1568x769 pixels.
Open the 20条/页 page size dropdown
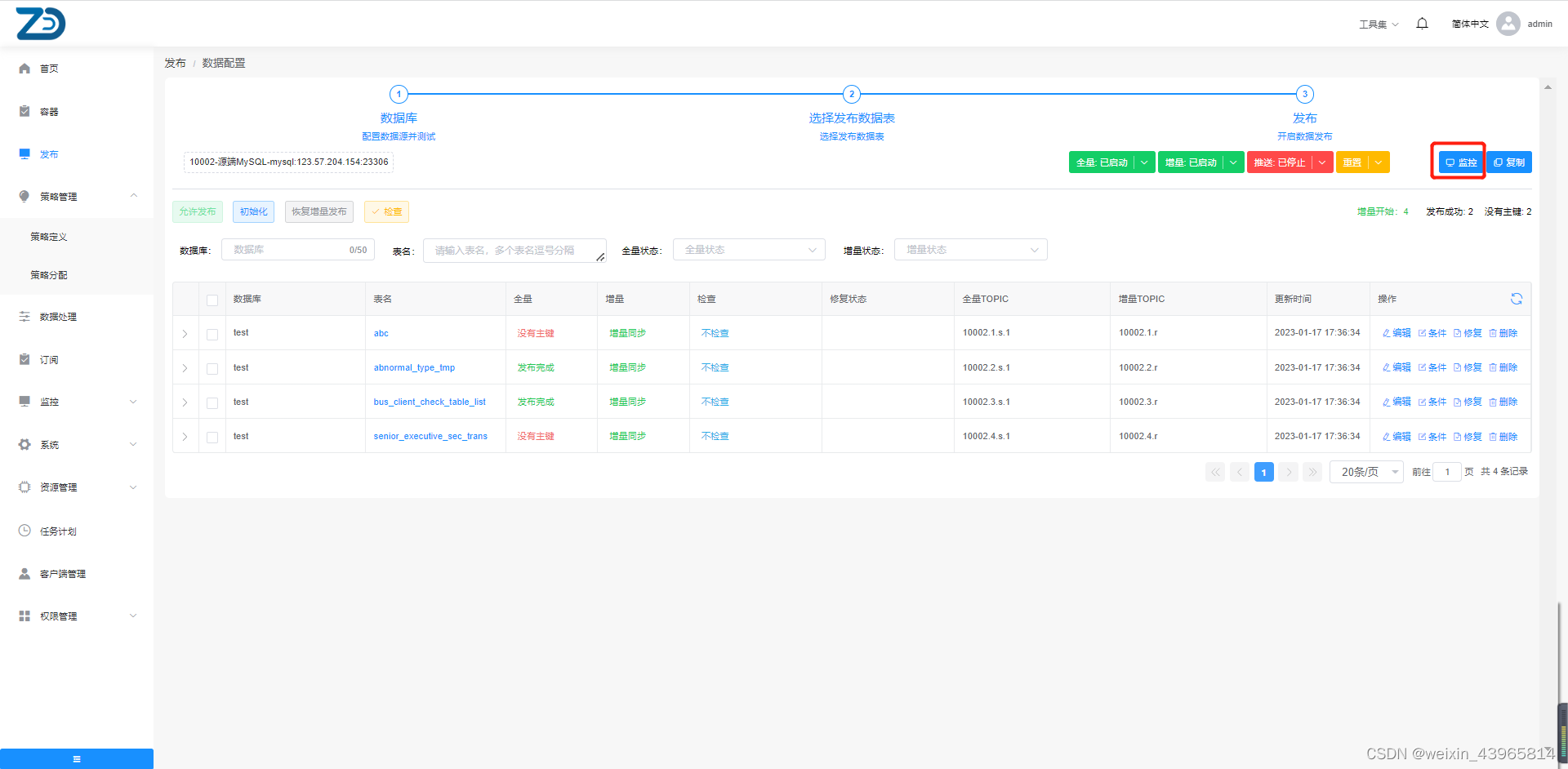click(x=1367, y=472)
